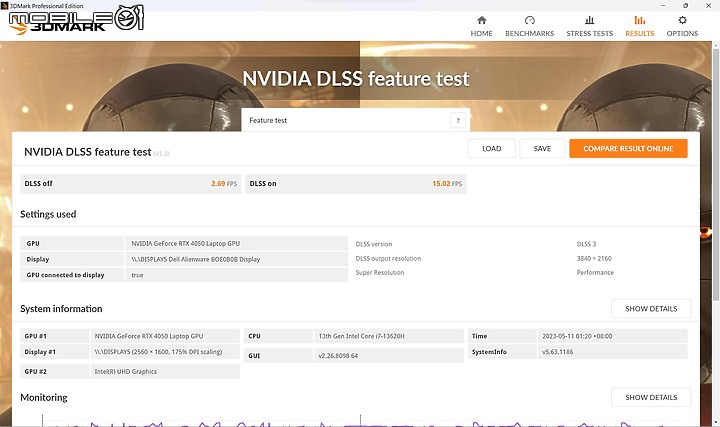
Task: Click COMPARE RESULT ONLINE button
Action: [x=628, y=149]
